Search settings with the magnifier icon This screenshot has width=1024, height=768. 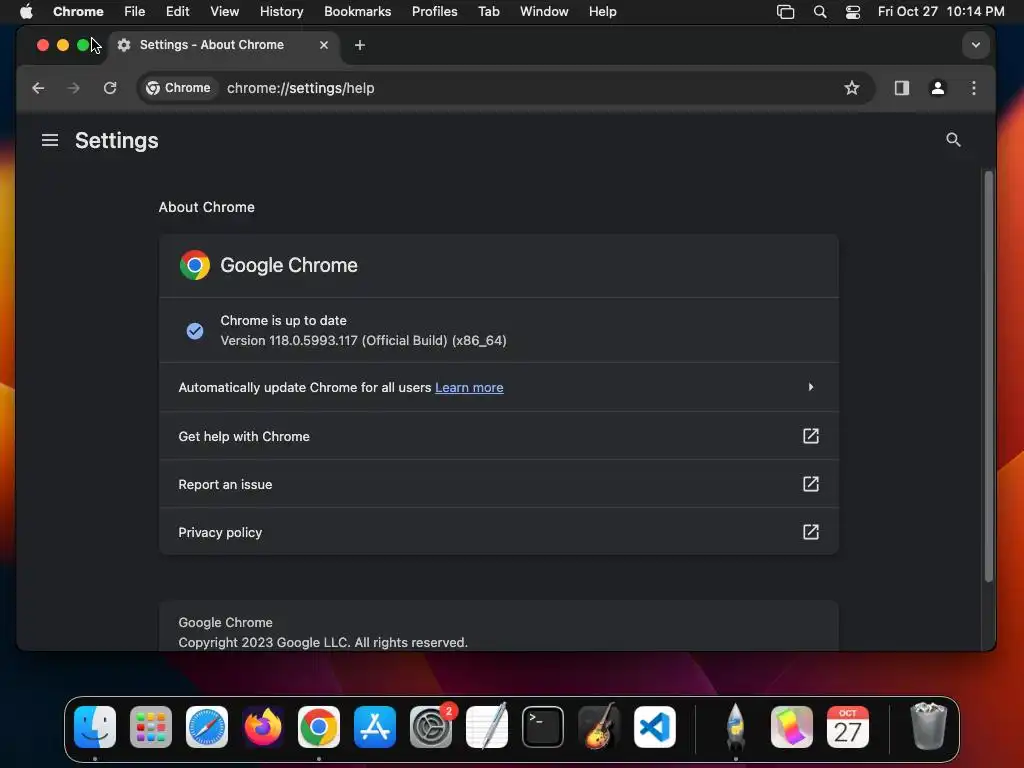point(953,140)
